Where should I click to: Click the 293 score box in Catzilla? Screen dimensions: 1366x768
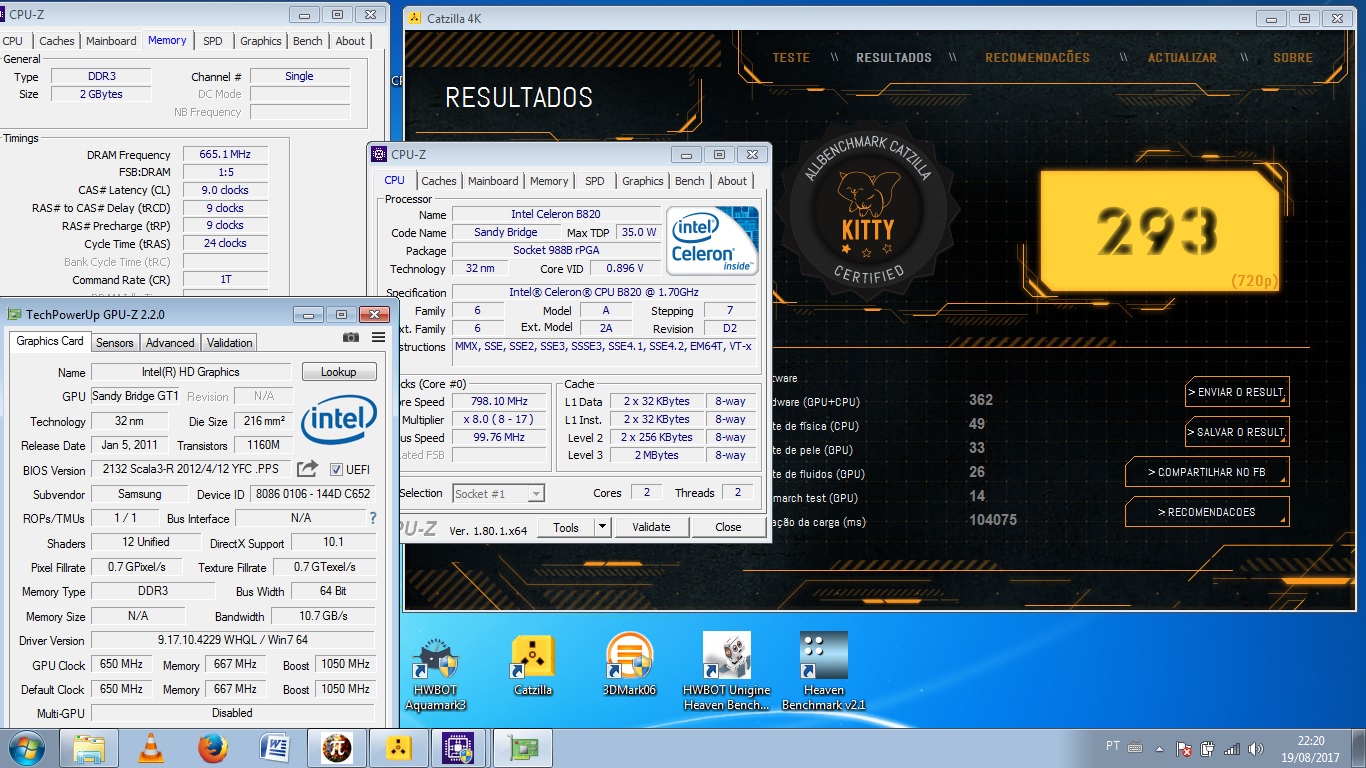1160,232
